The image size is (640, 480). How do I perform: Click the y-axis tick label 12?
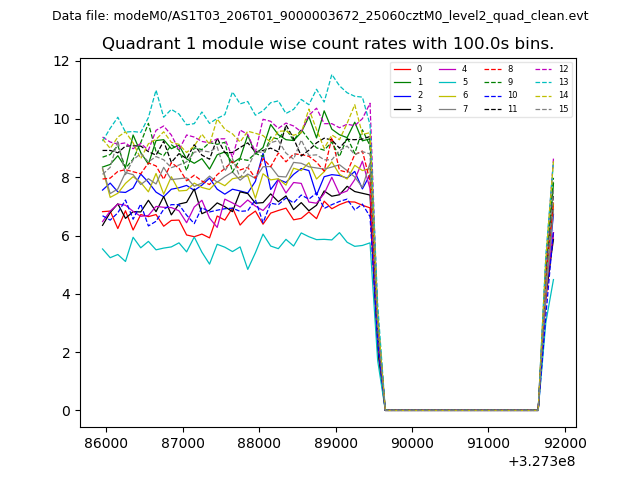[62, 61]
